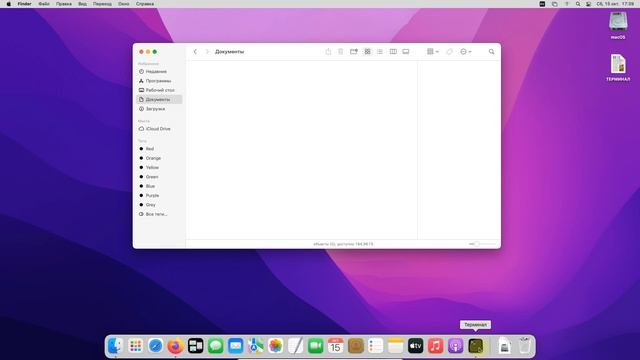Open the Group By dropdown in Finder toolbar

[x=433, y=52]
